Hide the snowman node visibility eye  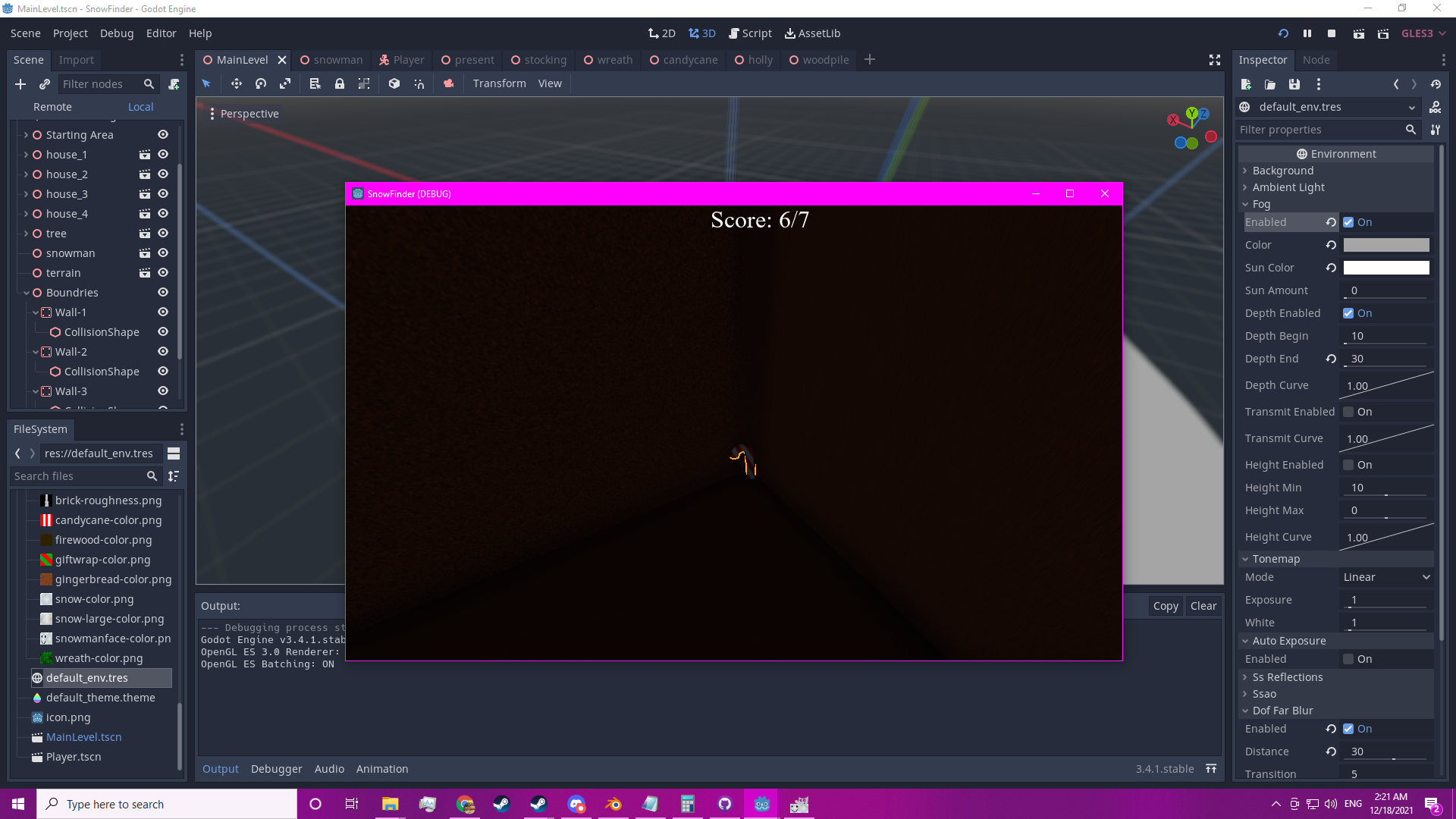[162, 253]
